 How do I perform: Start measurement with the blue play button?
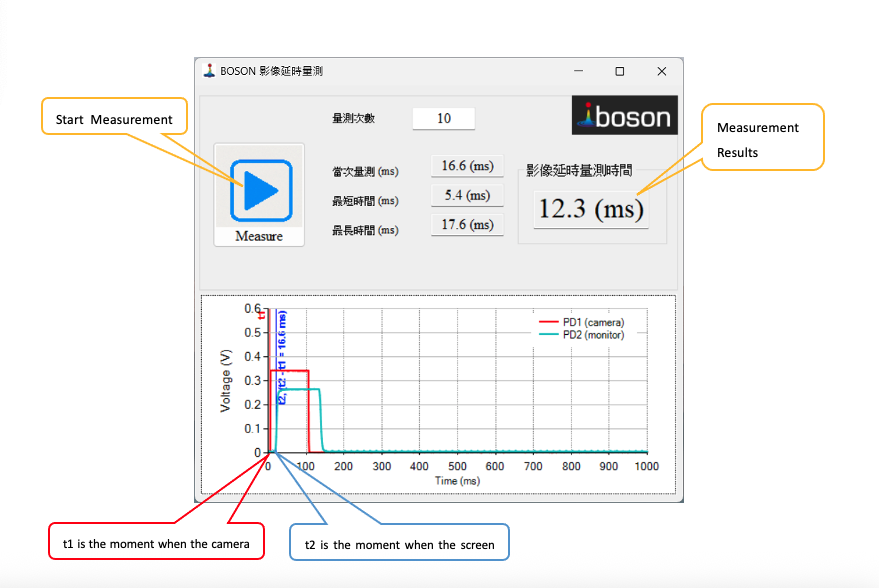(261, 191)
